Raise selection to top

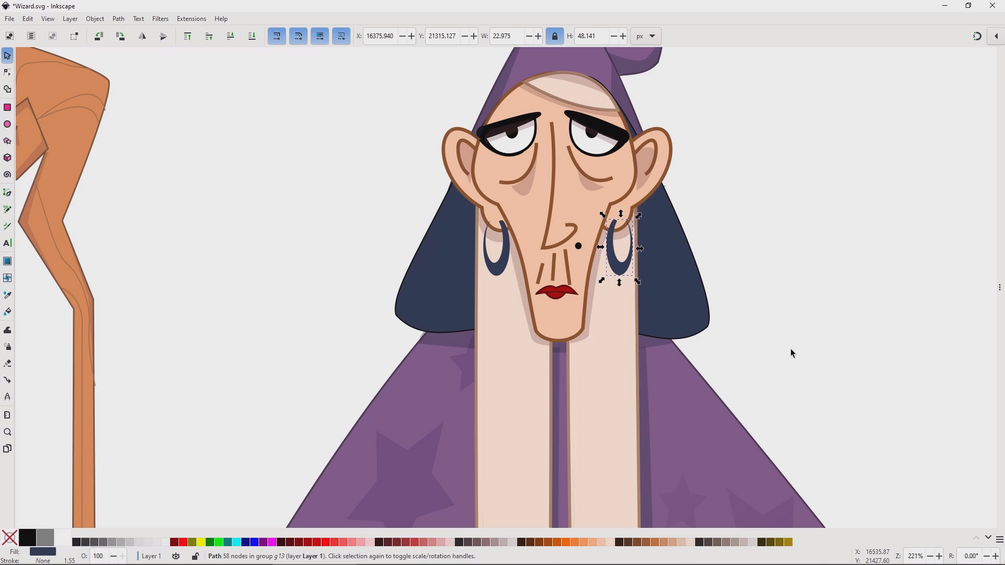coord(187,36)
